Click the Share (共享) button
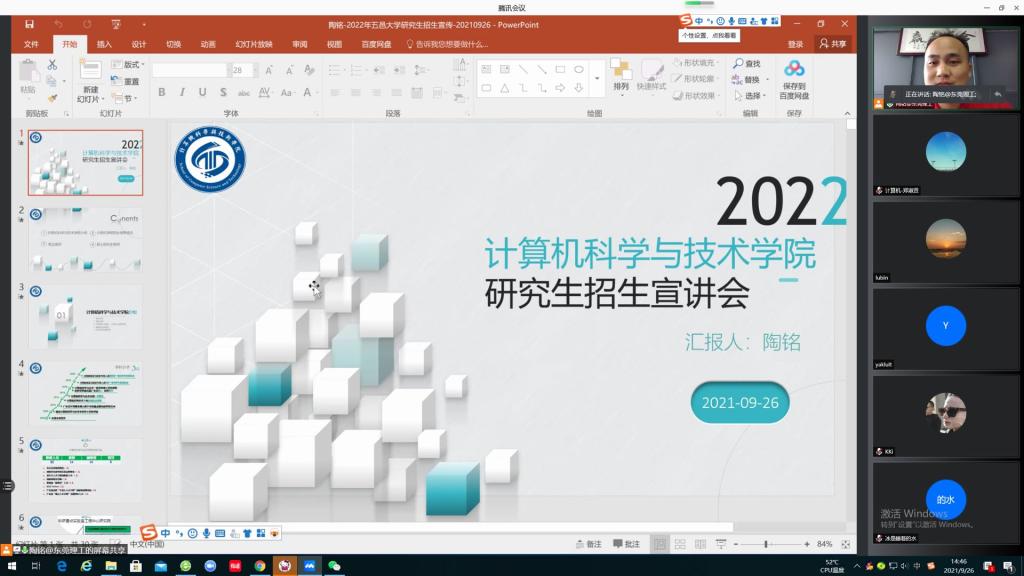The width and height of the screenshot is (1024, 576). [832, 44]
